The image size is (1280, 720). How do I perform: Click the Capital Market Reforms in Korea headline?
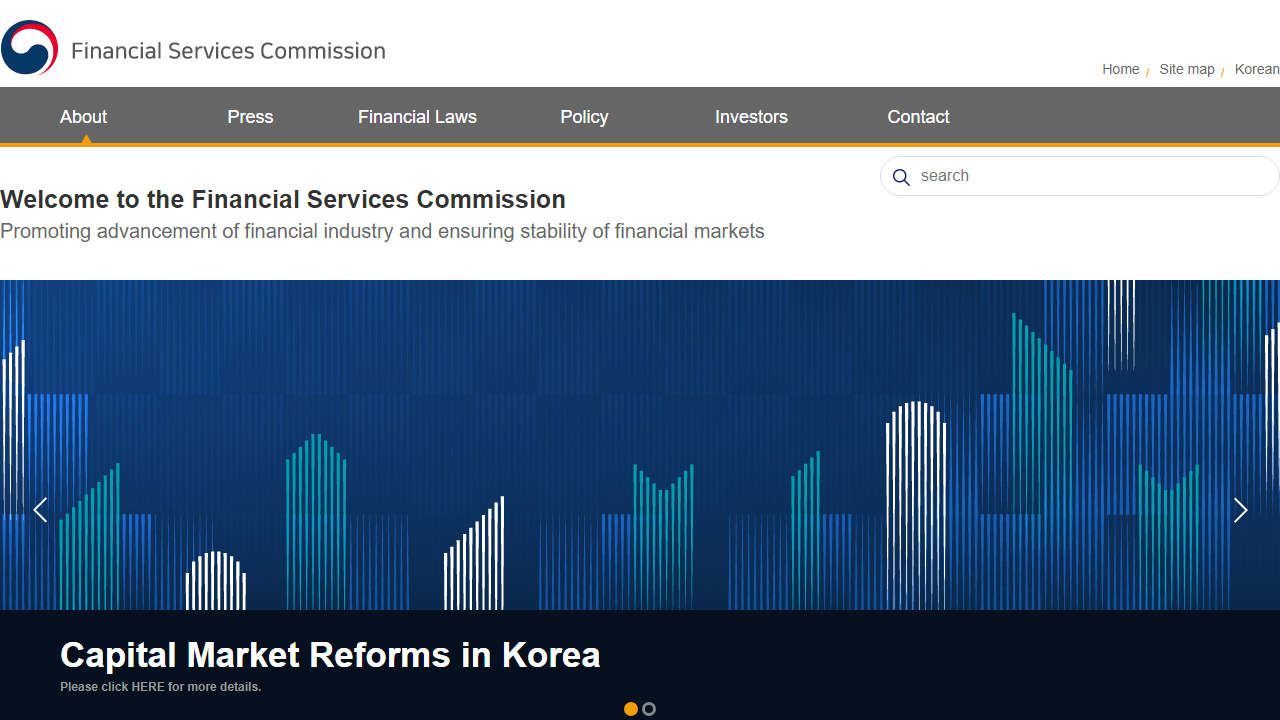(330, 655)
